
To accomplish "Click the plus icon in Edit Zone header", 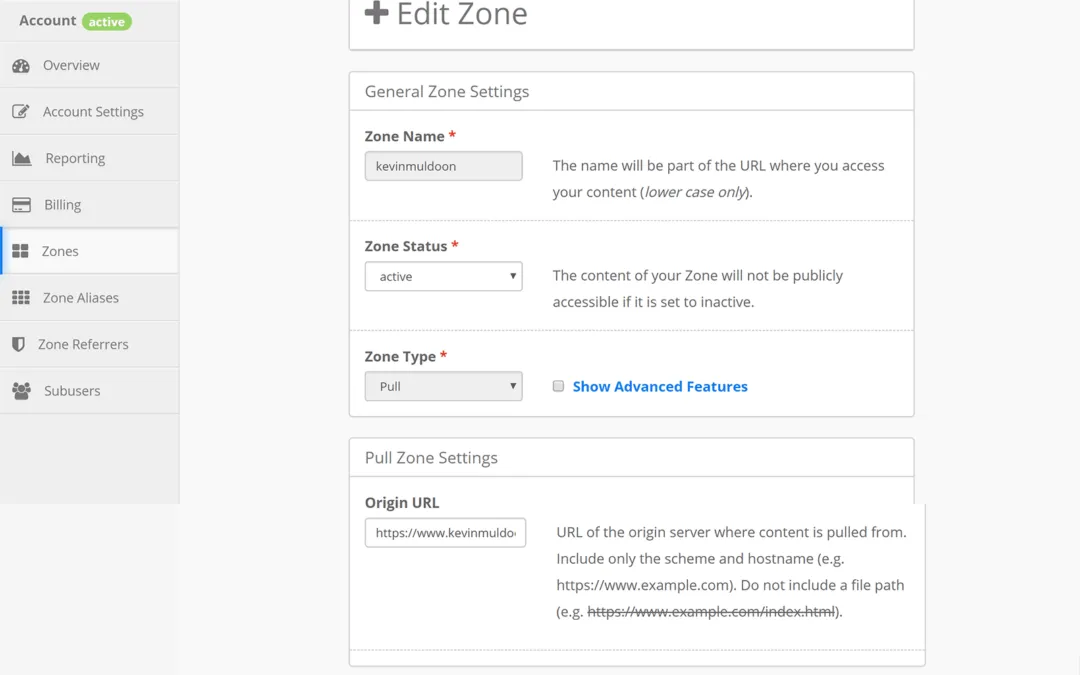I will (x=376, y=14).
